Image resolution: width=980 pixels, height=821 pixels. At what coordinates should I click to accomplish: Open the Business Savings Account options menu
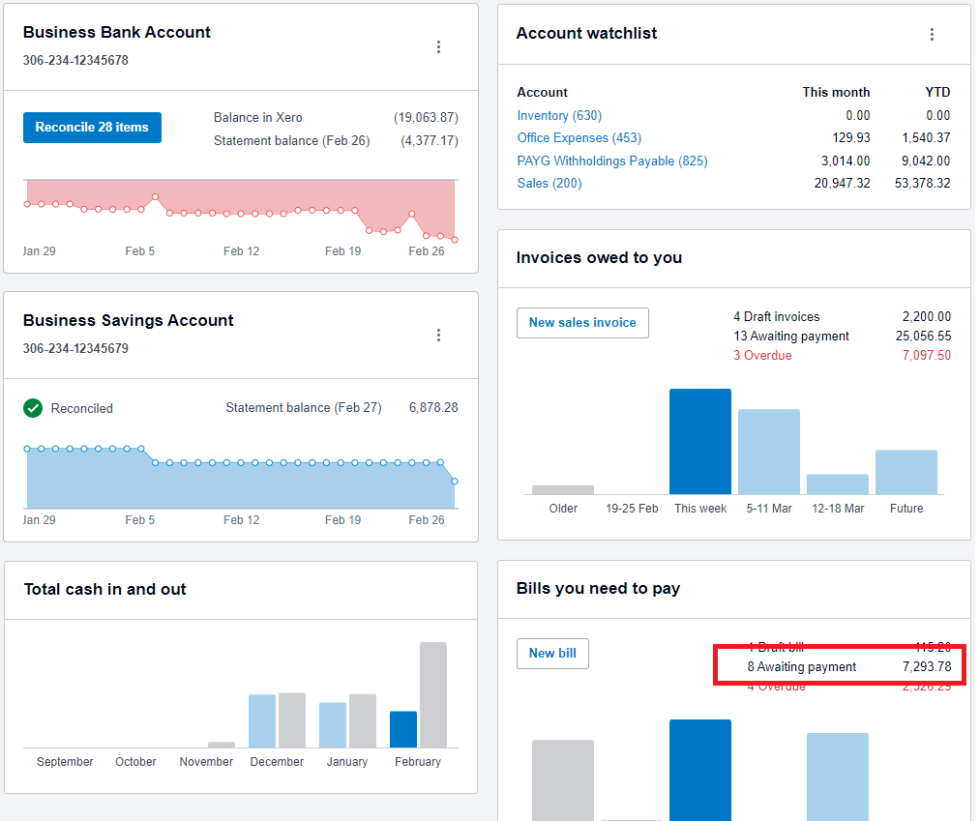[x=439, y=335]
